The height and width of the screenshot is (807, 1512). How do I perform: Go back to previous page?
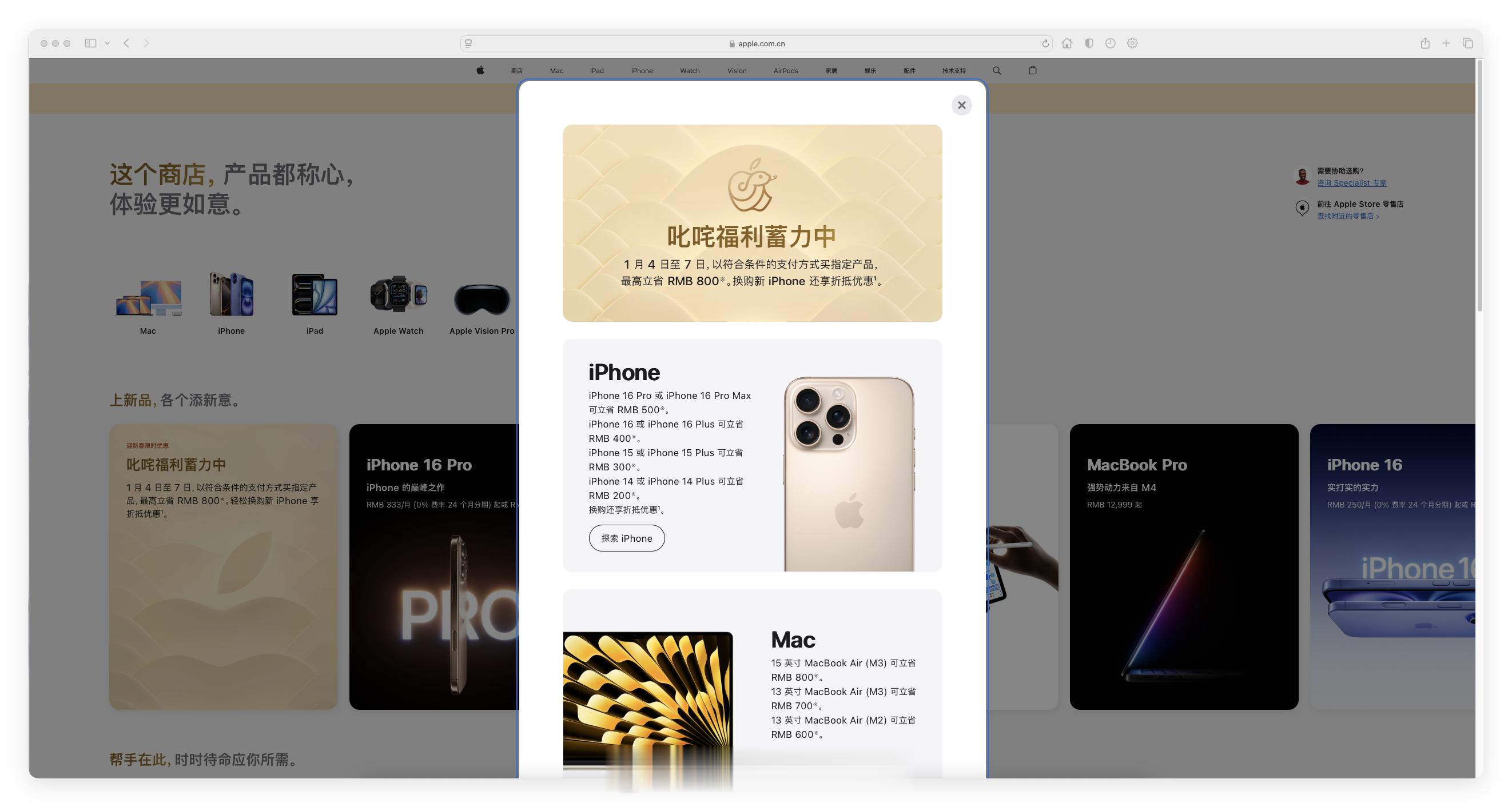(x=126, y=43)
